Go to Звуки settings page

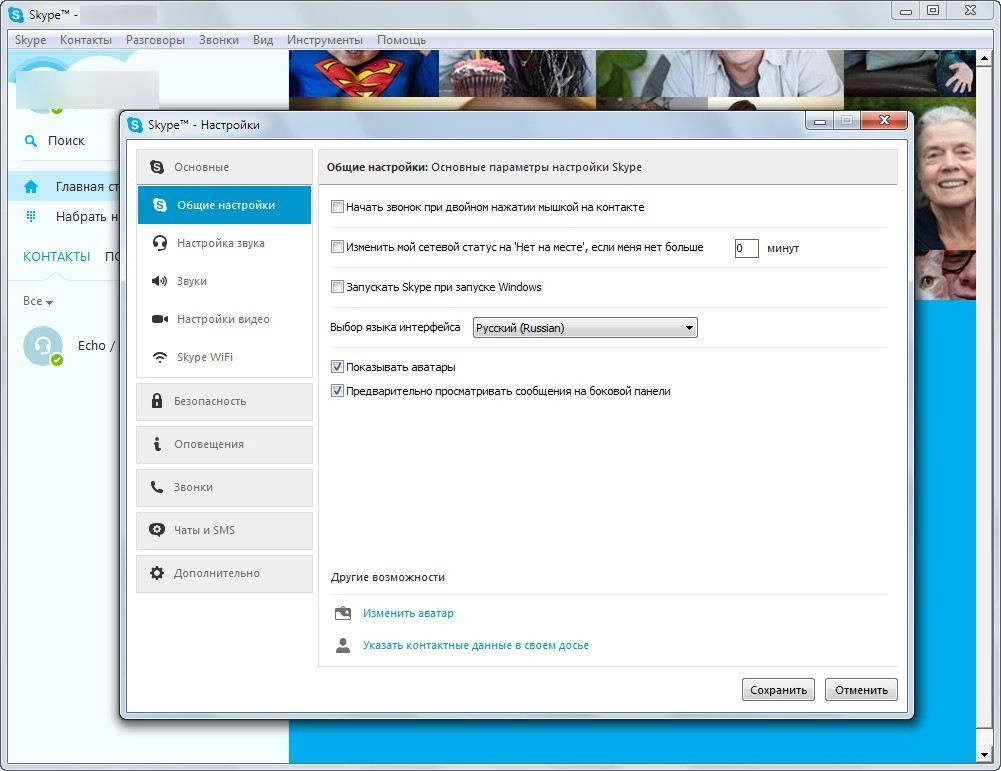click(x=224, y=281)
